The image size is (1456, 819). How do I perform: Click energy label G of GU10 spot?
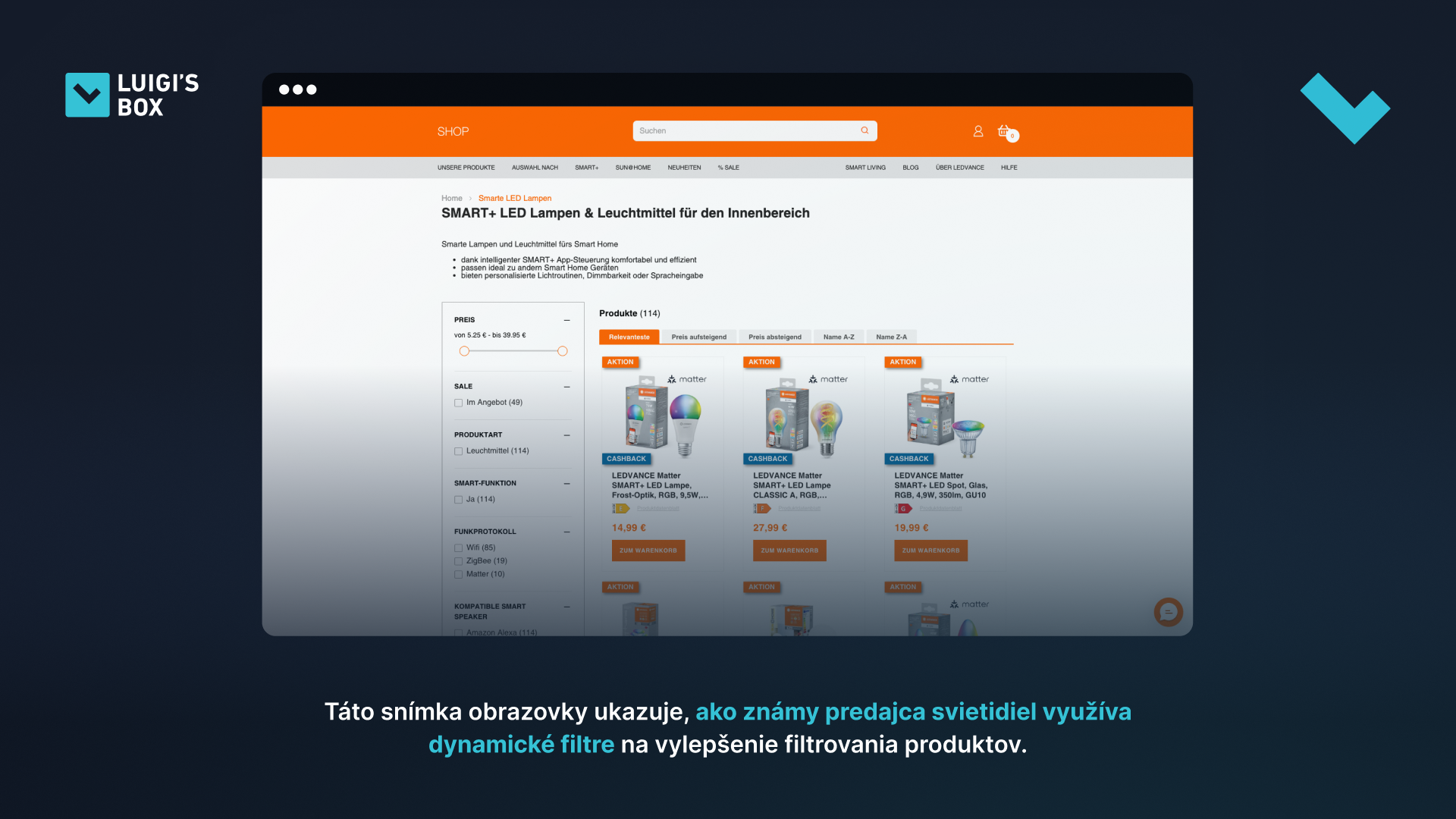tap(903, 509)
